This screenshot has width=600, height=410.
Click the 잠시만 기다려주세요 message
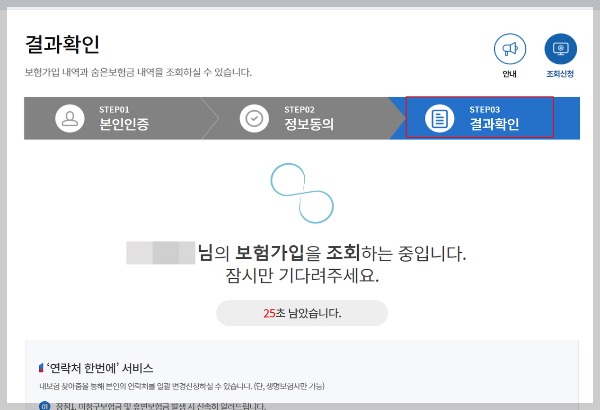302,275
